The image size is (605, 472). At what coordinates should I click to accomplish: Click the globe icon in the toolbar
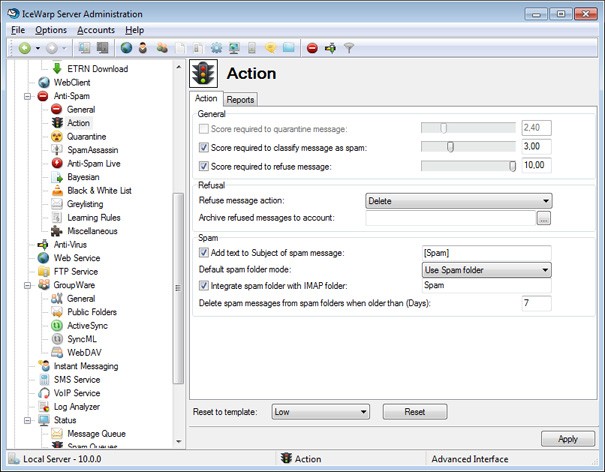point(126,48)
